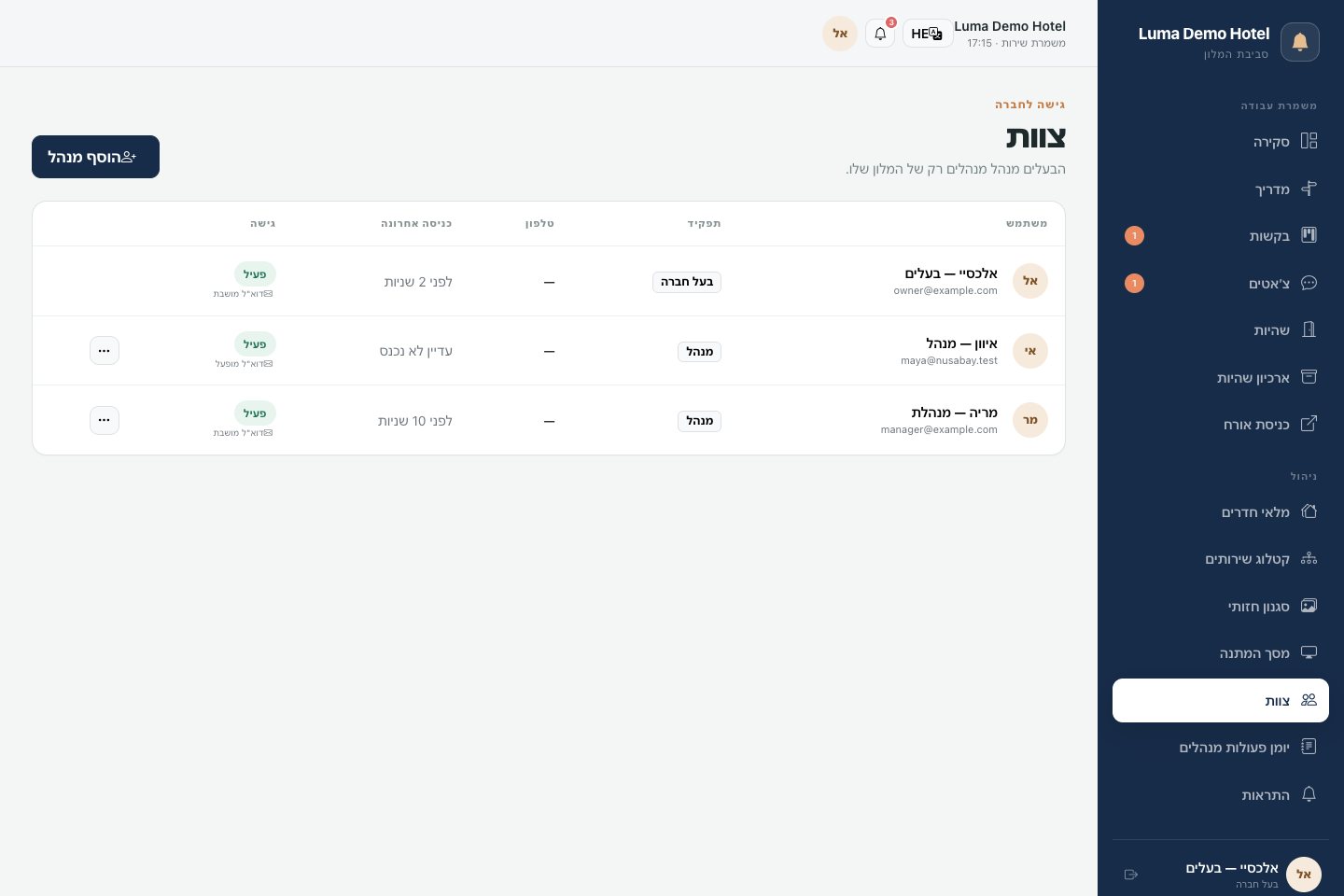The height and width of the screenshot is (896, 1344).
Task: Click the maya@nusabay.test email
Action: coord(949,360)
